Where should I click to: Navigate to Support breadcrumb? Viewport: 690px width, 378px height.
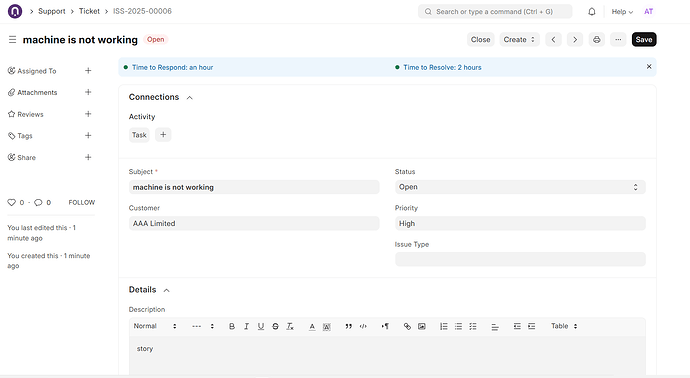pyautogui.click(x=51, y=11)
